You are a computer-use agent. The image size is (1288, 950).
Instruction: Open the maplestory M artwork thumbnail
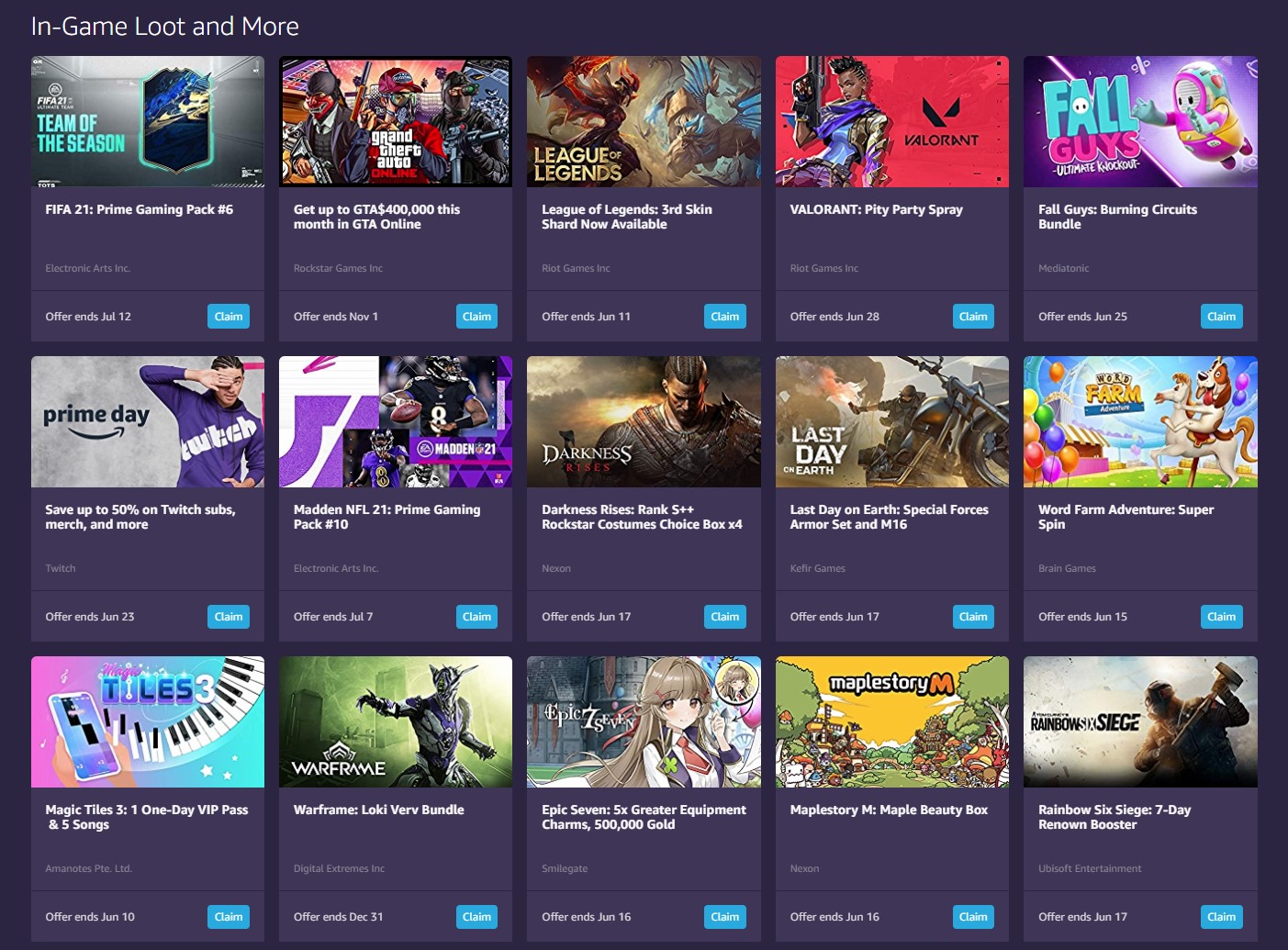(x=892, y=721)
